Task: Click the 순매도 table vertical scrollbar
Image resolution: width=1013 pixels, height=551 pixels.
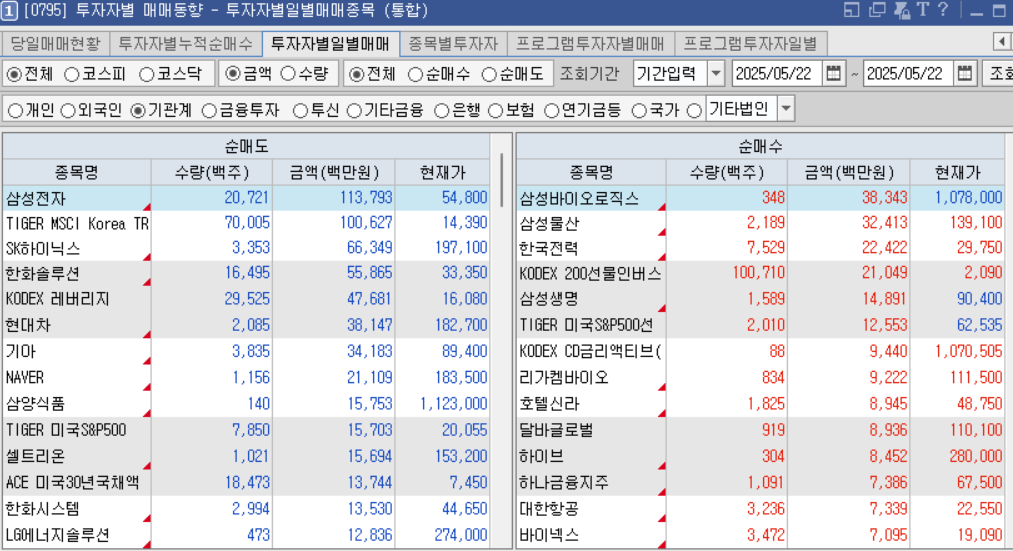Action: pyautogui.click(x=501, y=181)
